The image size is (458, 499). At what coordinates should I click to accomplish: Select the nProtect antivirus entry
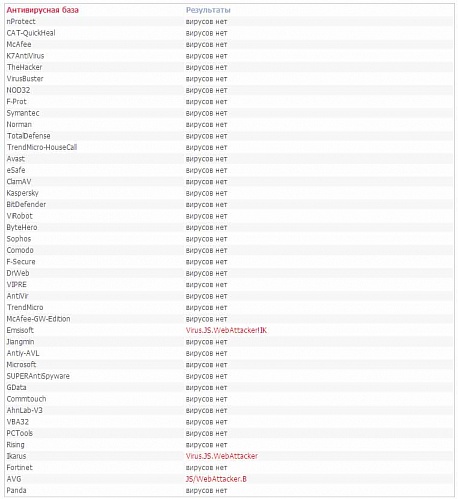point(21,21)
